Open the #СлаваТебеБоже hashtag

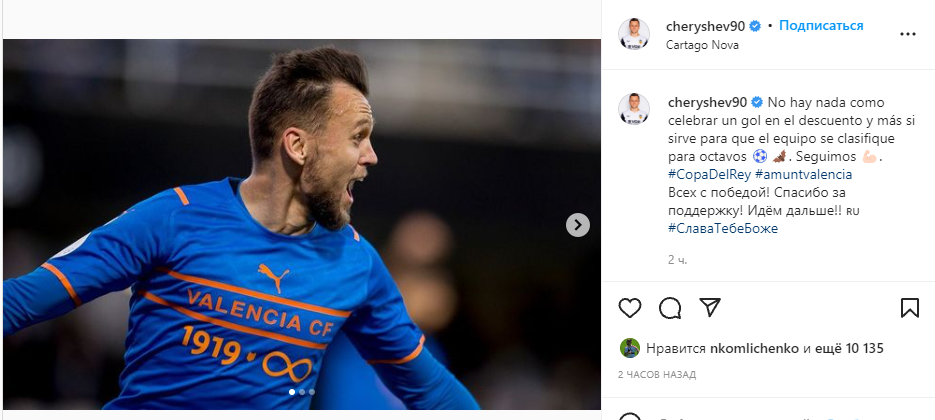722,228
